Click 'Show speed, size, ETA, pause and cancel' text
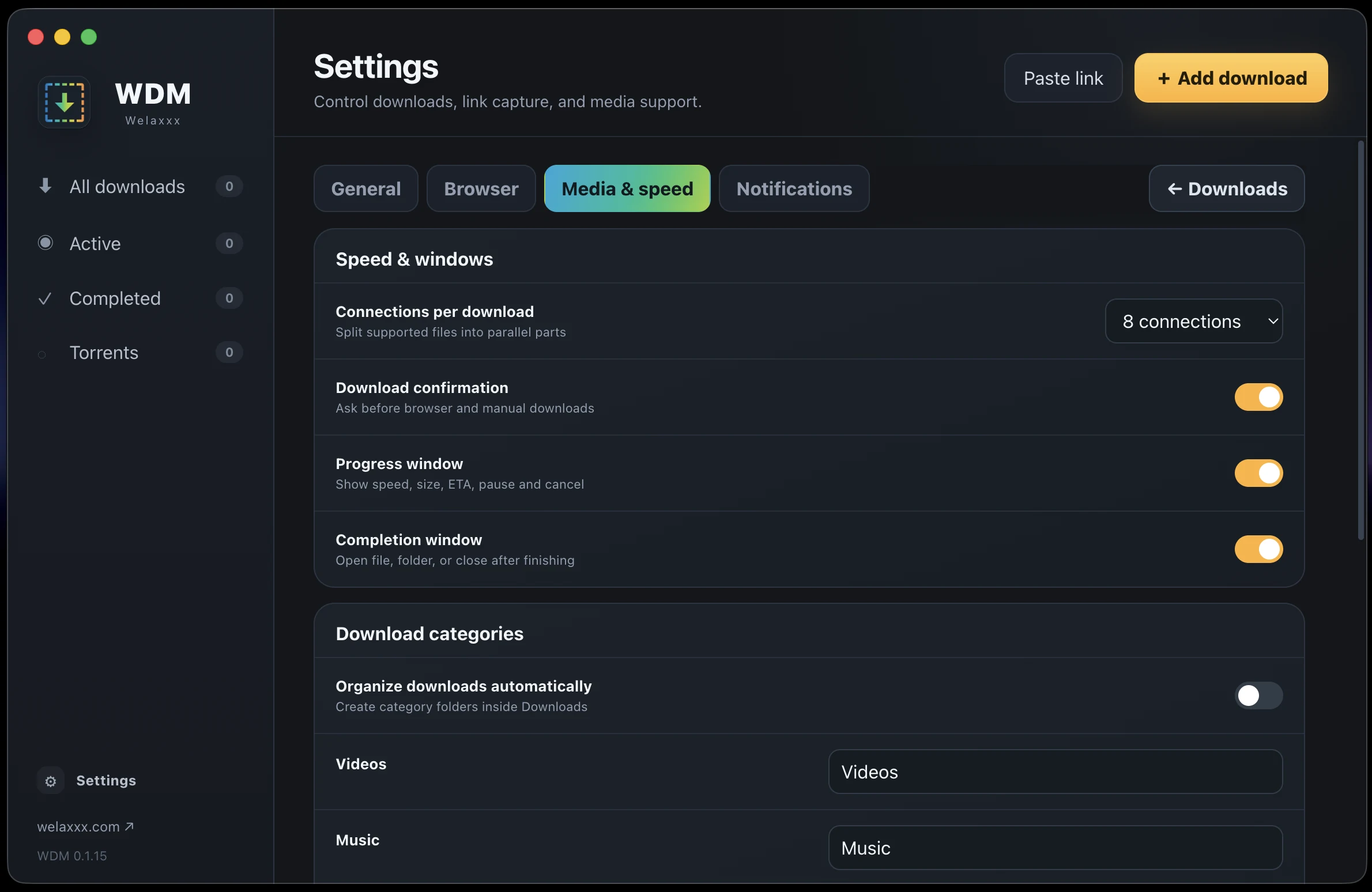The image size is (1372, 892). (x=459, y=484)
